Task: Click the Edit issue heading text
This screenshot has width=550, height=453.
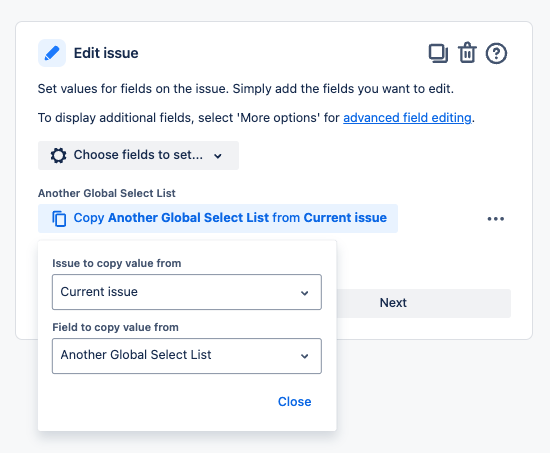Action: tap(106, 53)
